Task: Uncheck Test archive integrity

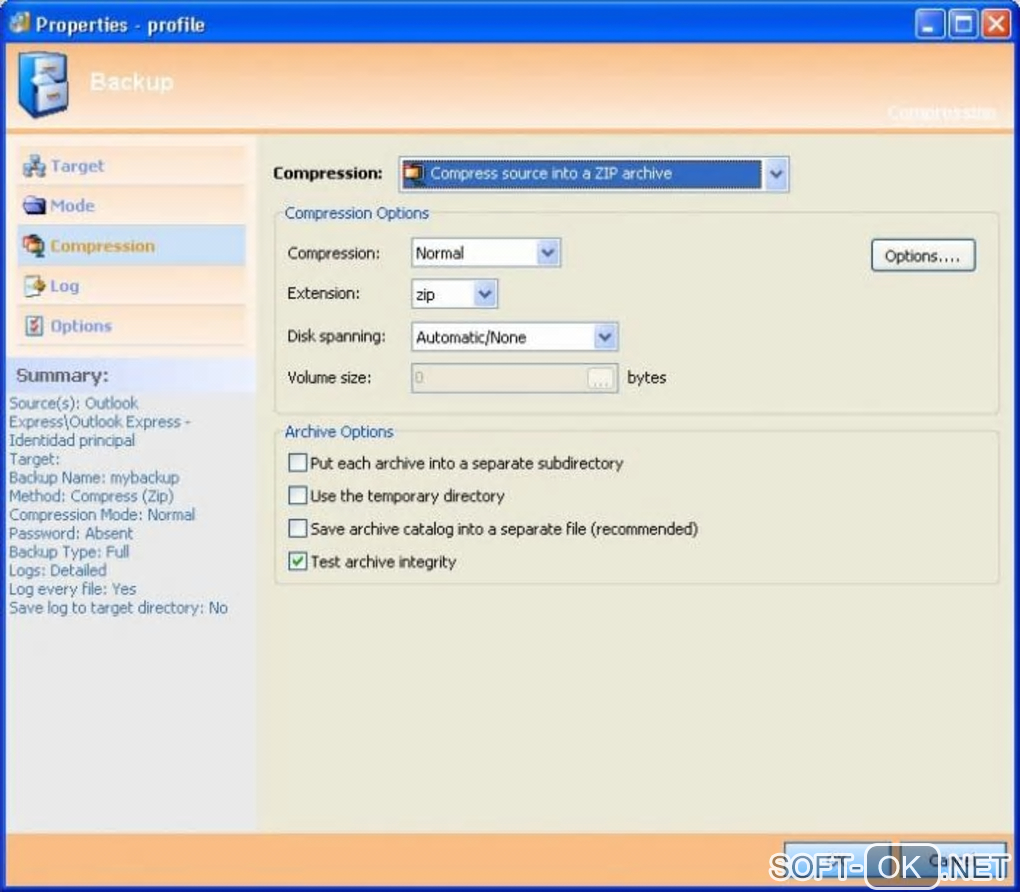Action: [297, 561]
